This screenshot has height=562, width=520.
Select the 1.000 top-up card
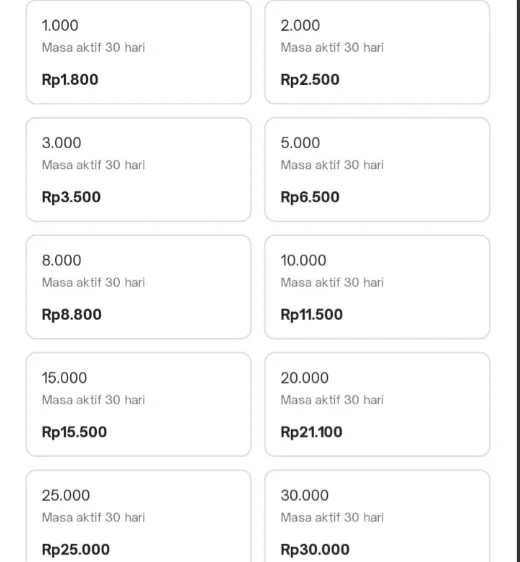138,52
